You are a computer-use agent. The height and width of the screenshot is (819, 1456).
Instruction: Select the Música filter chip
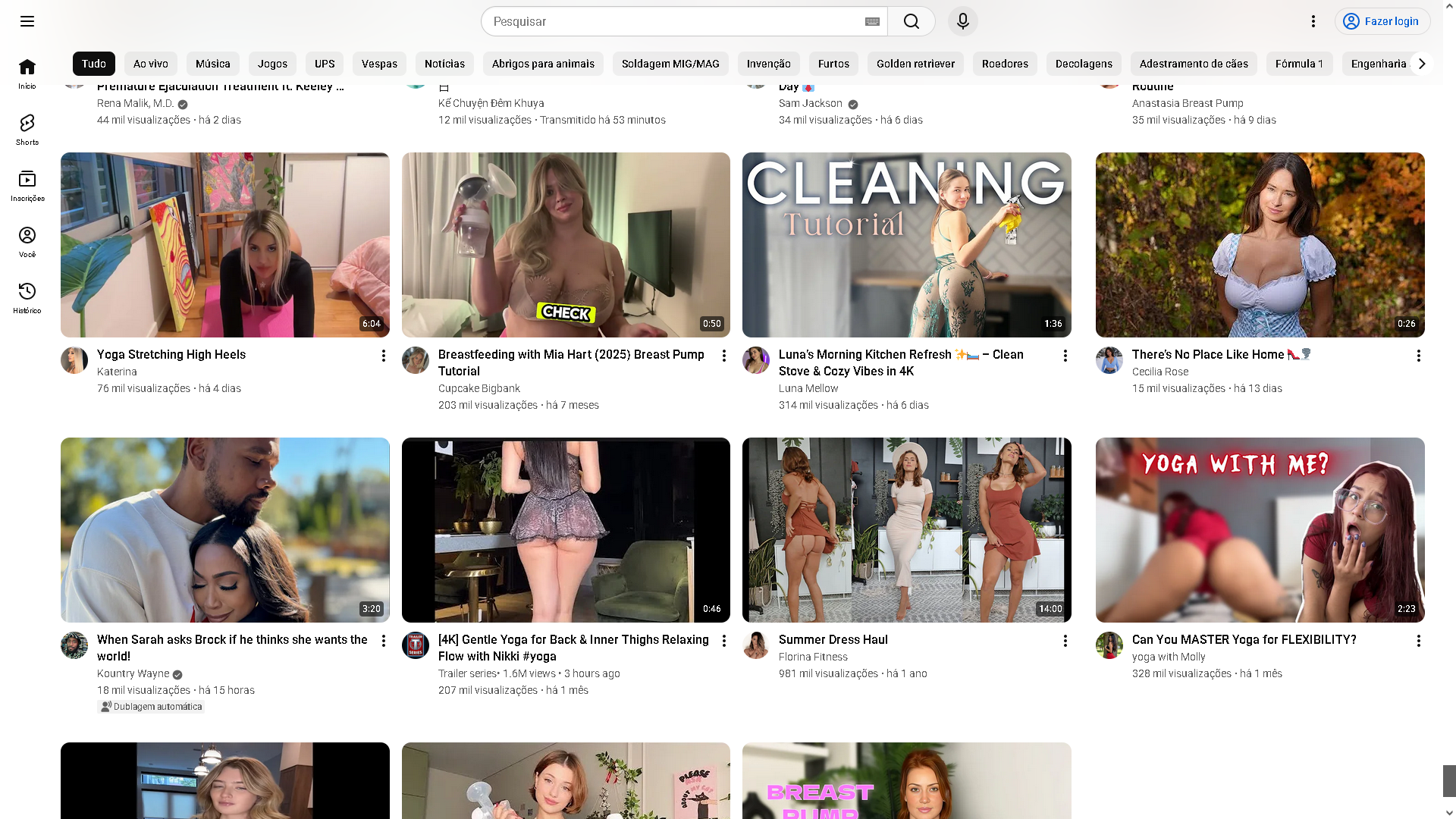pos(212,64)
